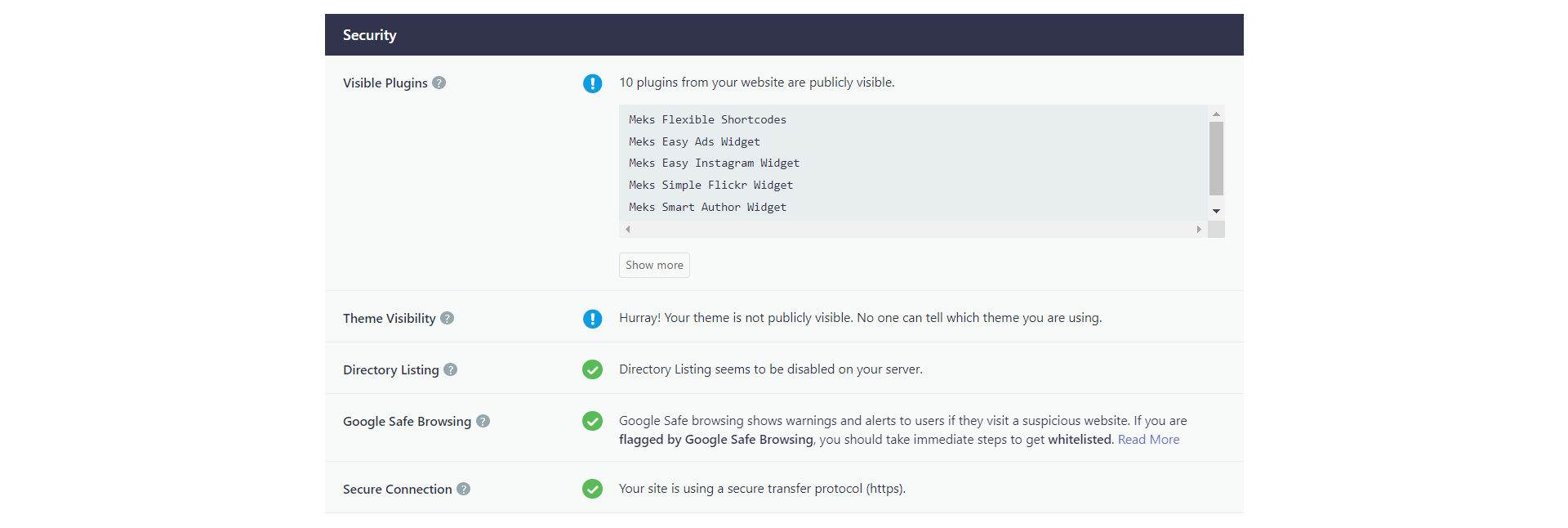The width and height of the screenshot is (1568, 528).
Task: Click plugin list vertical scrollbar thumb
Action: 1216,159
